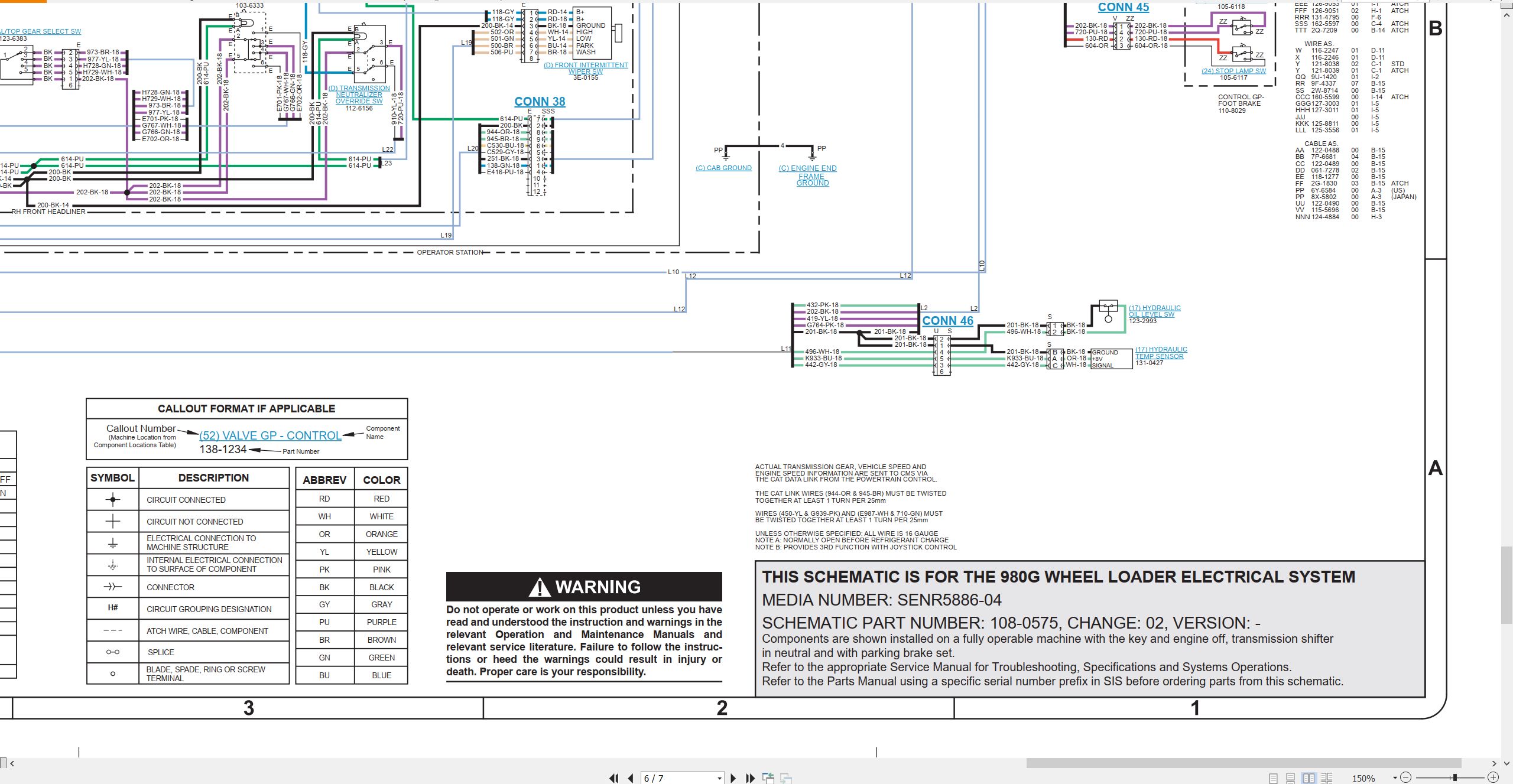Screen dimensions: 1513x784
Task: Click the previous view icon
Action: [768, 778]
